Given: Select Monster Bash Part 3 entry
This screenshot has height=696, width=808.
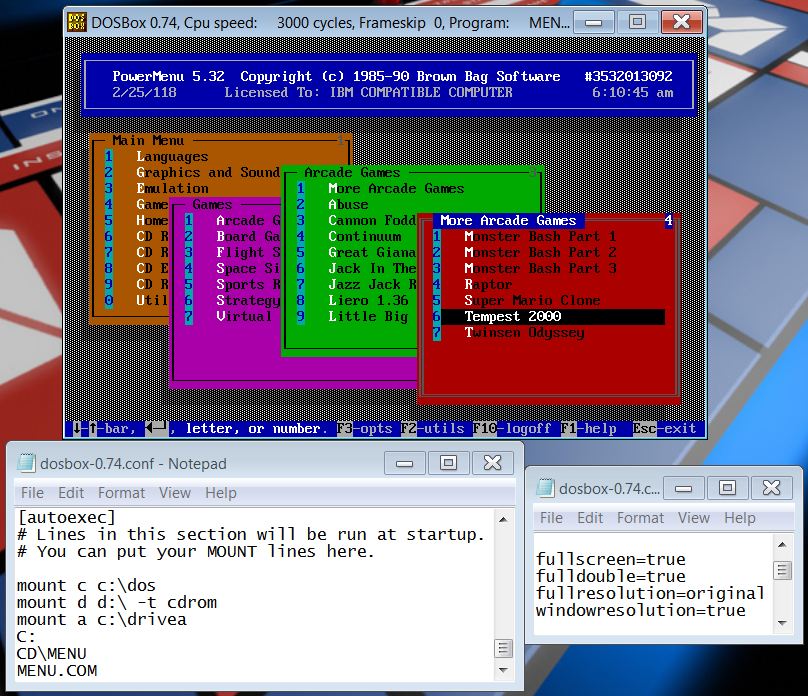Looking at the screenshot, I should (x=540, y=268).
